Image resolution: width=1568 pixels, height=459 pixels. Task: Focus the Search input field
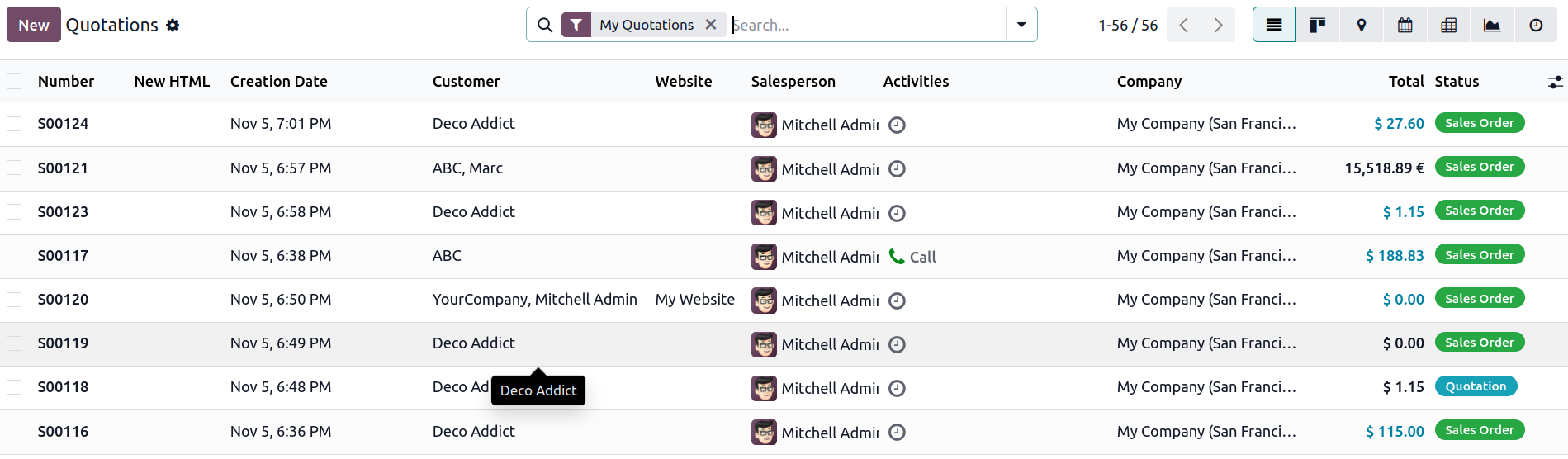(867, 25)
